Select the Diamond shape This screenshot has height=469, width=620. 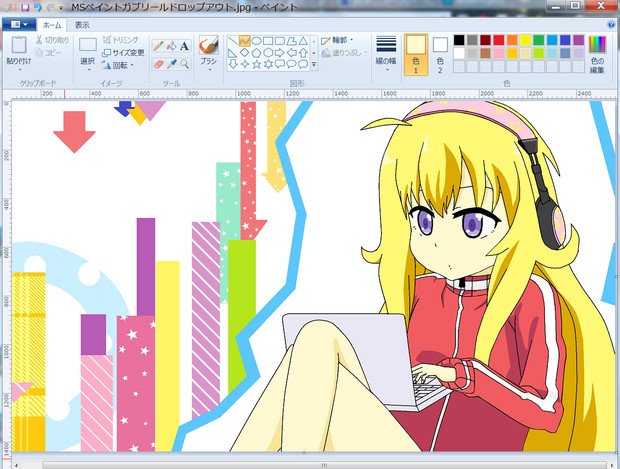245,52
